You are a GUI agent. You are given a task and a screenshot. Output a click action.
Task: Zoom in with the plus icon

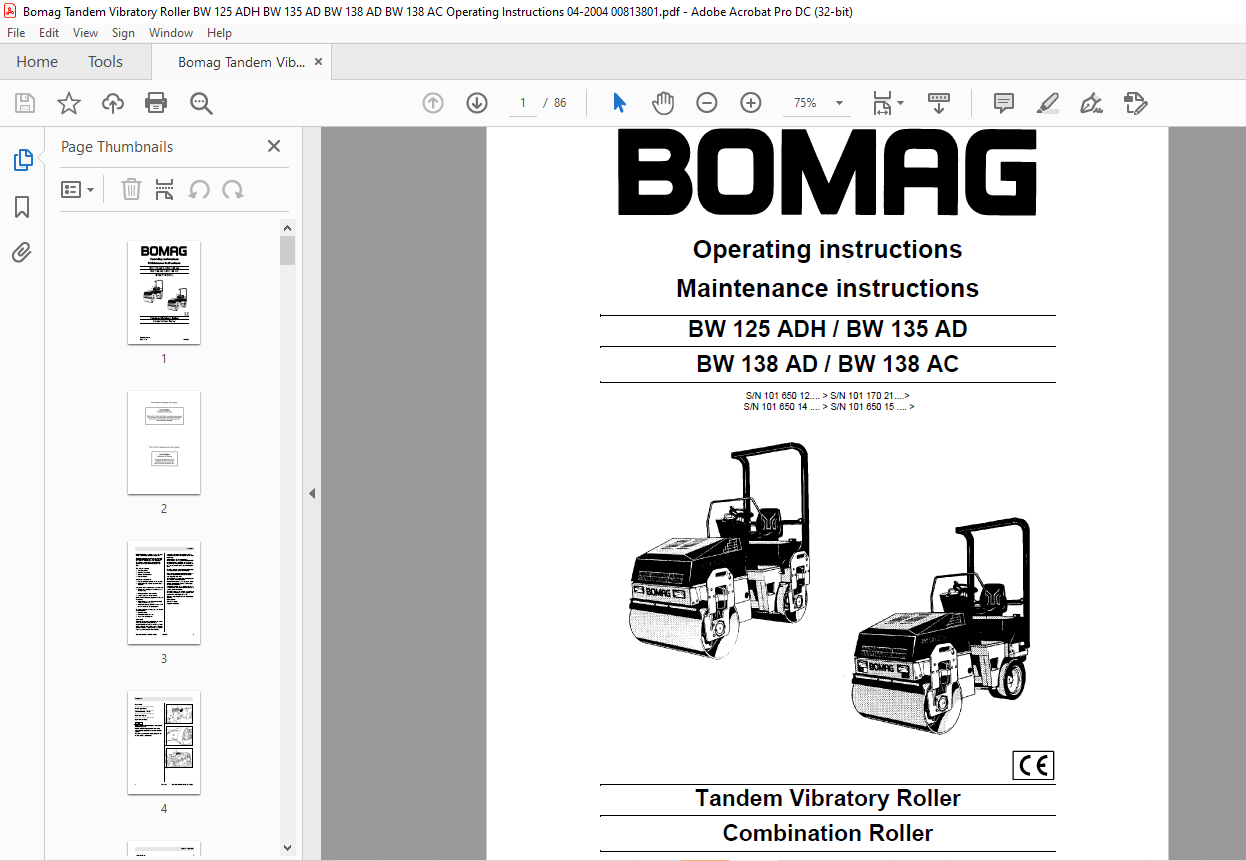click(751, 103)
